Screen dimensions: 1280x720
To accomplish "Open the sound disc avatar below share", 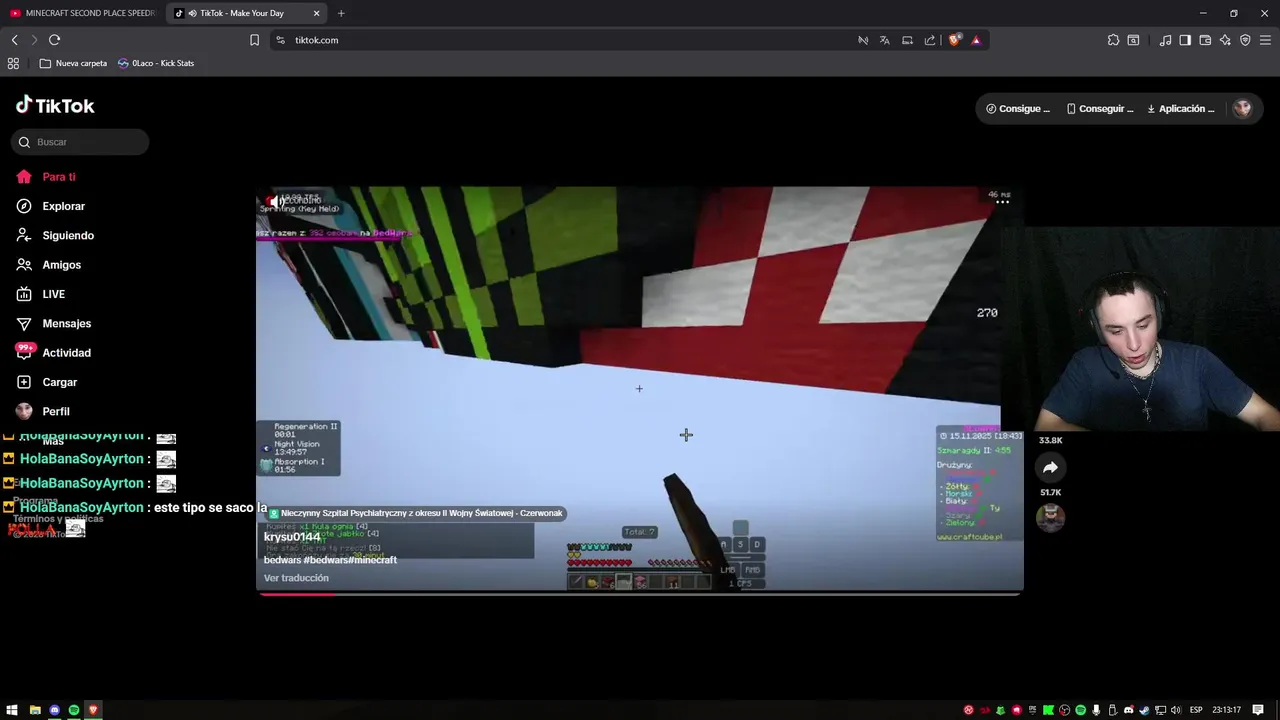I will coord(1050,517).
